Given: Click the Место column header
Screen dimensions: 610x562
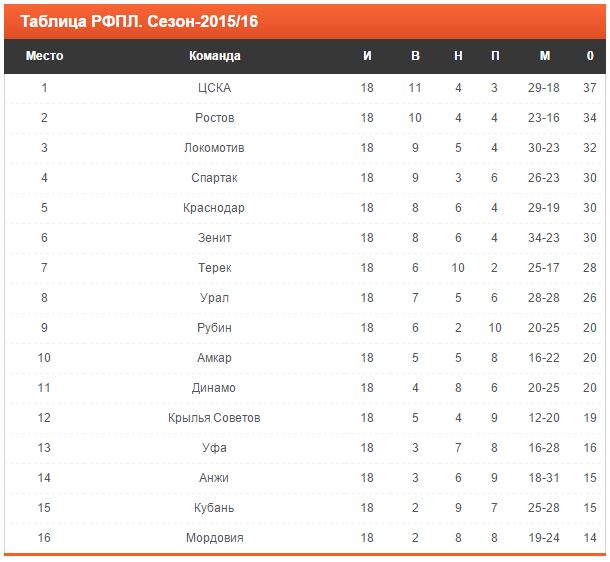Looking at the screenshot, I should click(x=44, y=56).
